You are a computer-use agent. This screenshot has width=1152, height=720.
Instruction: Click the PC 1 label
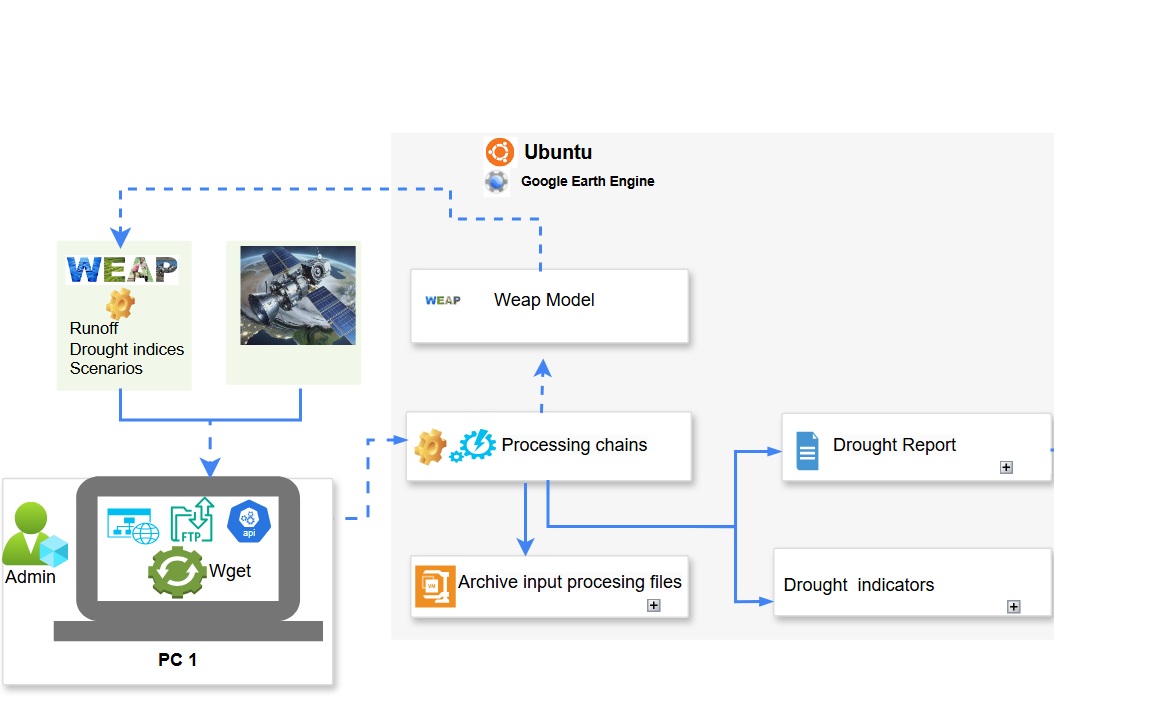click(x=177, y=660)
